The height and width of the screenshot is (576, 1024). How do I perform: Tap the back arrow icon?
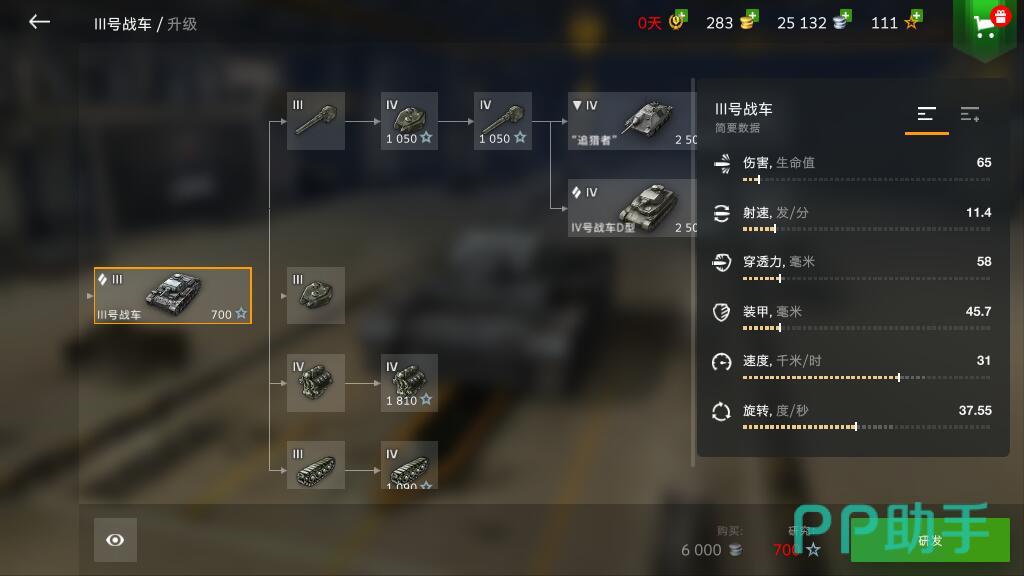(39, 22)
